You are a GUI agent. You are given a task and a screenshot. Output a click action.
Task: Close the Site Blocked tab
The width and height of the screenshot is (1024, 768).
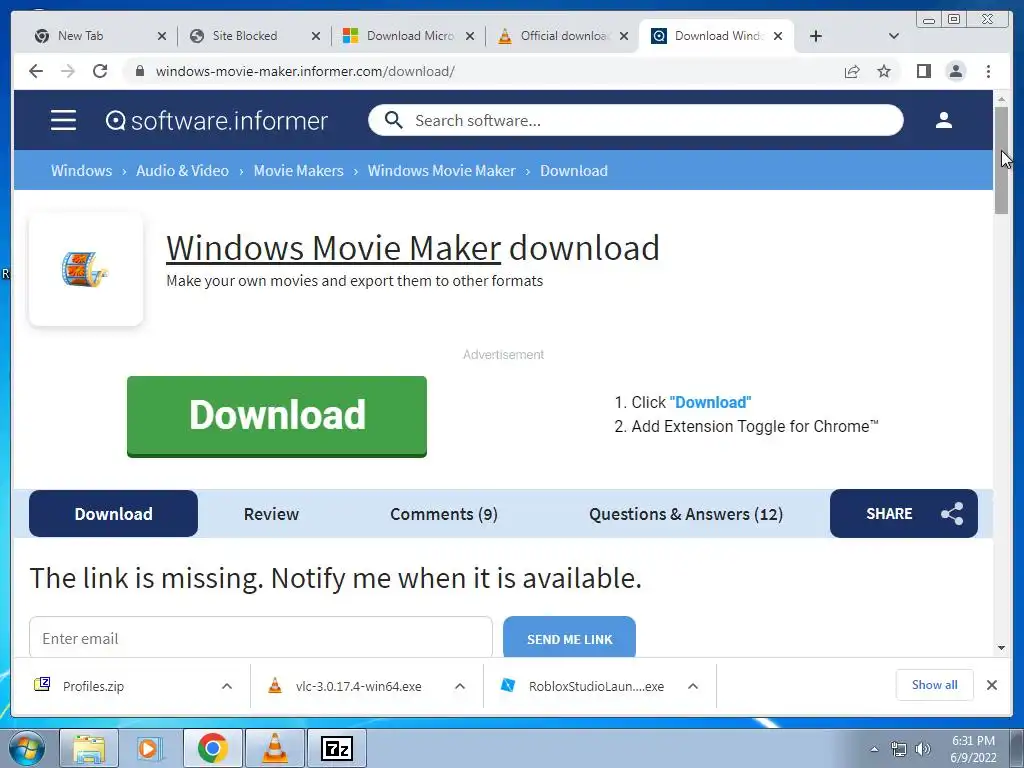316,36
